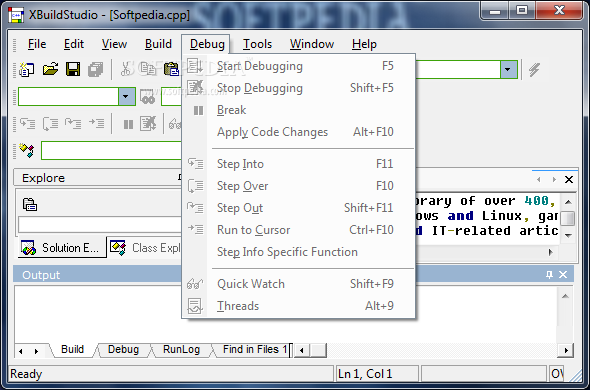The height and width of the screenshot is (390, 590).
Task: Open the Help menu
Action: pyautogui.click(x=364, y=44)
